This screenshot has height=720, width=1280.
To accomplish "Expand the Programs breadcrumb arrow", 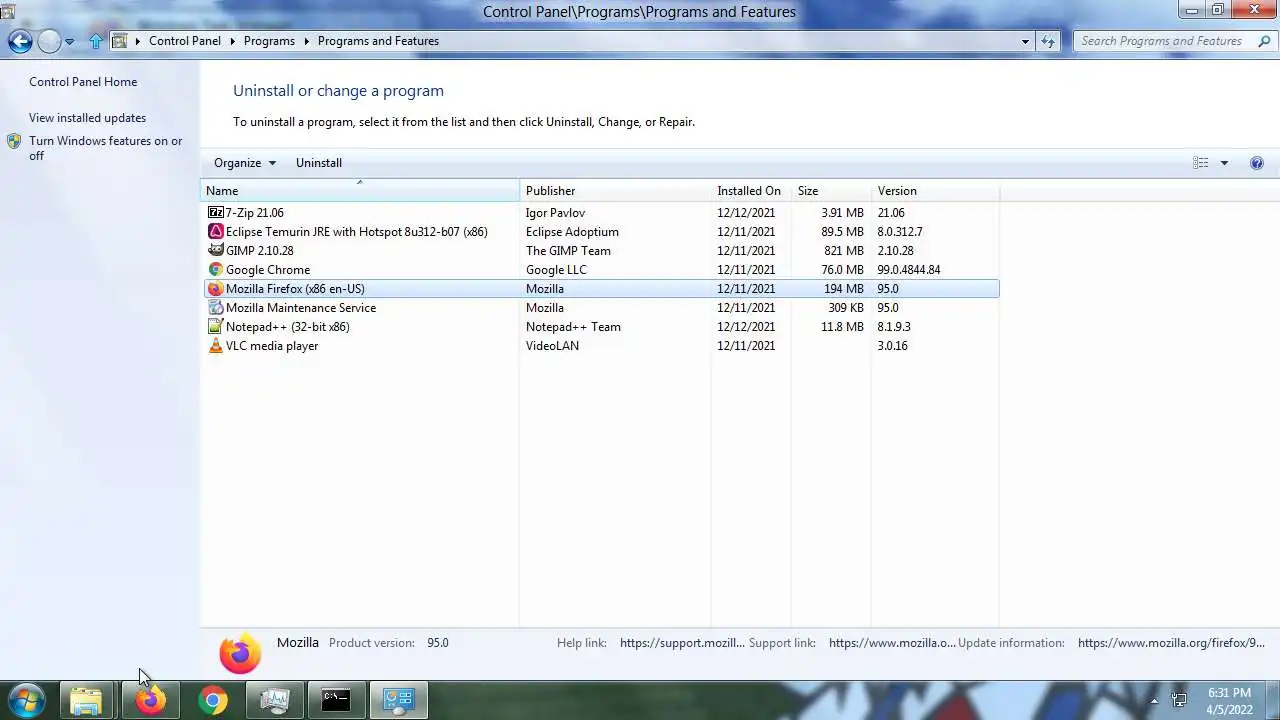I will coord(306,41).
